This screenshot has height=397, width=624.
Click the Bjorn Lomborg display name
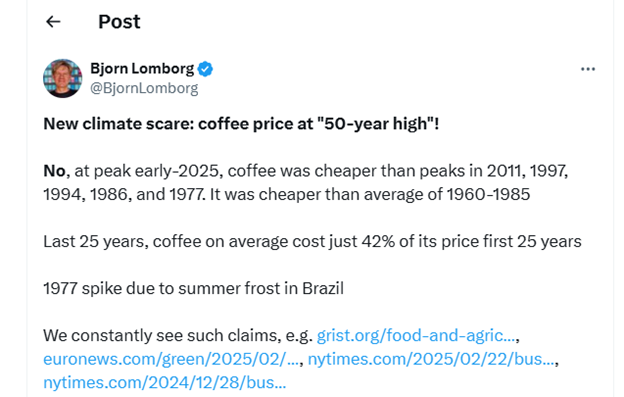[142, 69]
